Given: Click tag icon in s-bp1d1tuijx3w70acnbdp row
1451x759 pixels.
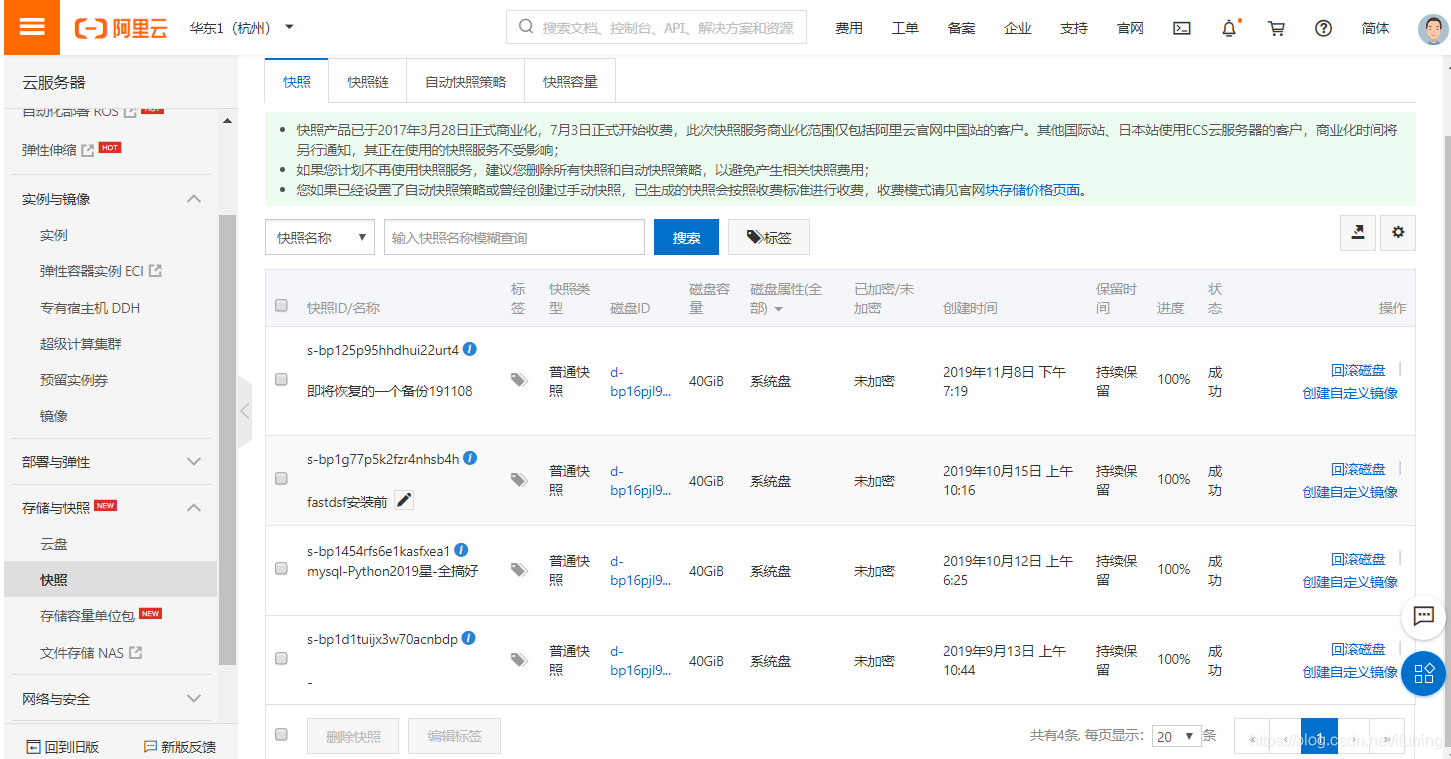Looking at the screenshot, I should click(519, 660).
